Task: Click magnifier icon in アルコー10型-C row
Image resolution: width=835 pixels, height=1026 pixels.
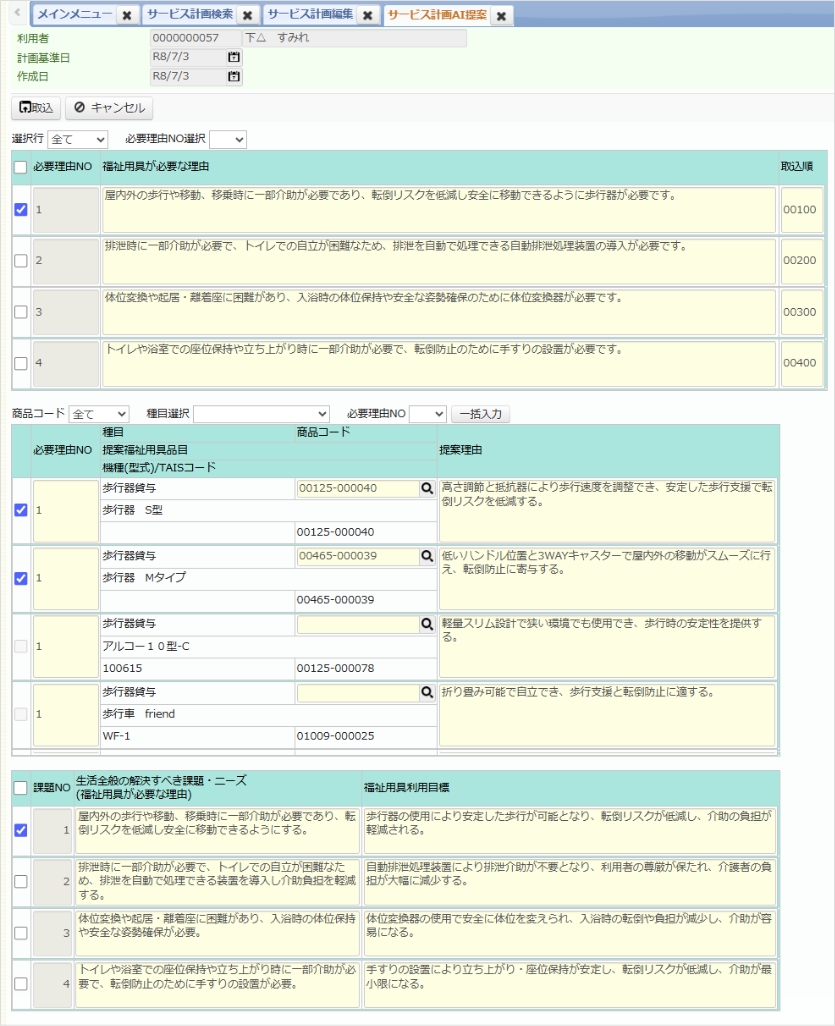Action: 427,624
